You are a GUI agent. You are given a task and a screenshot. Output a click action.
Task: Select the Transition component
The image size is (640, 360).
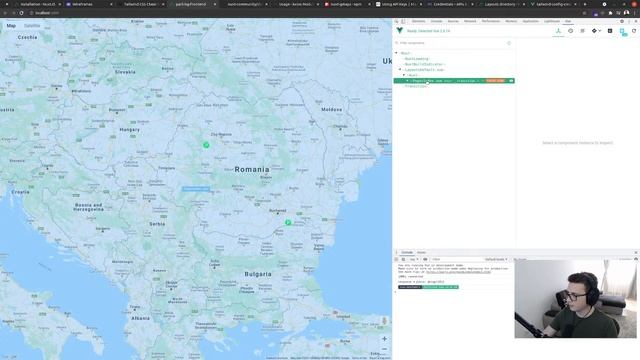(x=416, y=87)
